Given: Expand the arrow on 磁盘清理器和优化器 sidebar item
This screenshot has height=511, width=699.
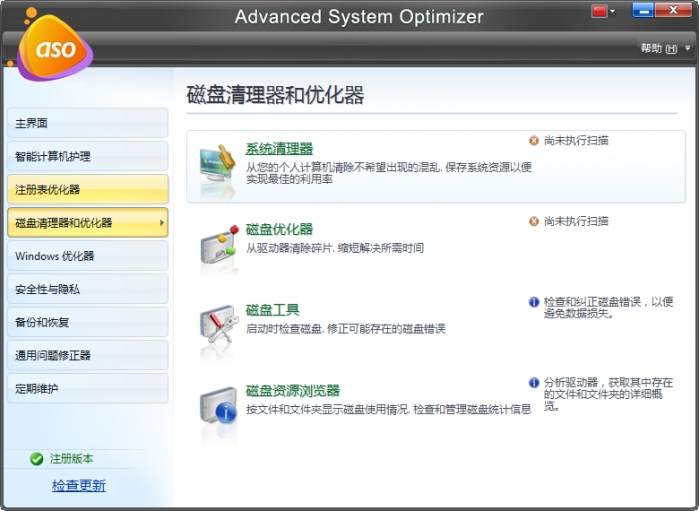Looking at the screenshot, I should pyautogui.click(x=162, y=223).
